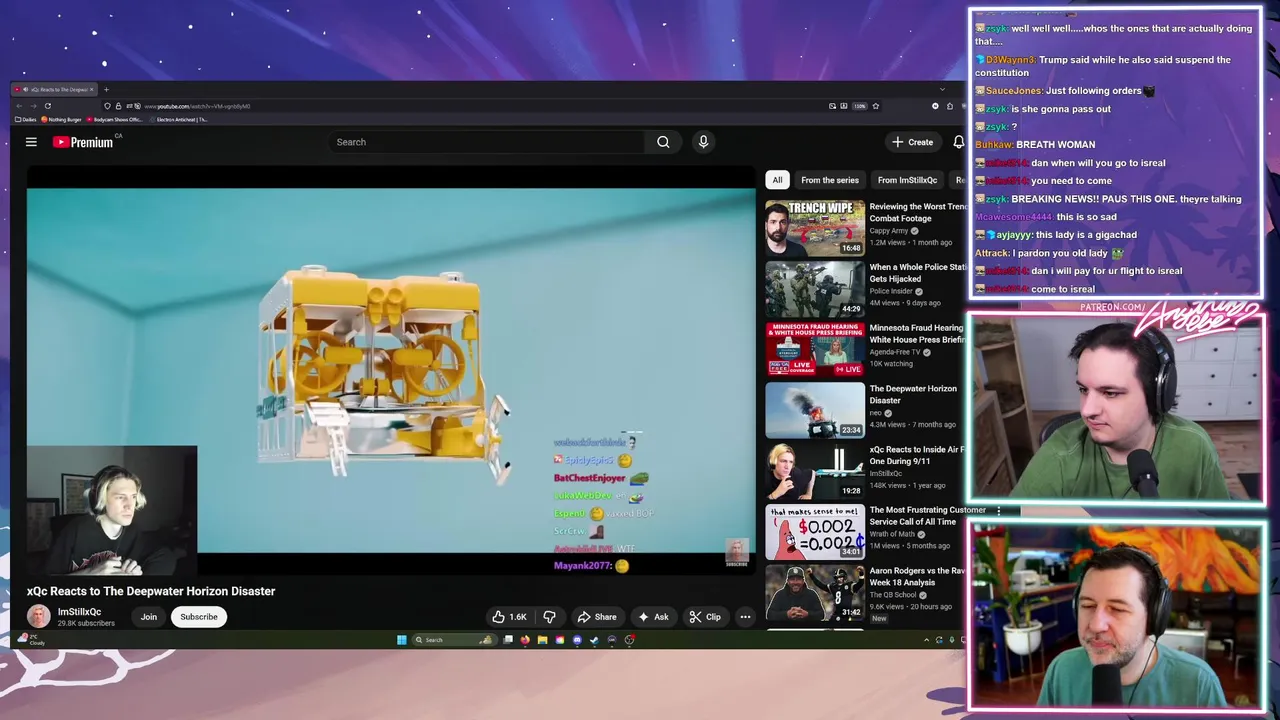Open the browser tab list dropdown arrow

[942, 89]
